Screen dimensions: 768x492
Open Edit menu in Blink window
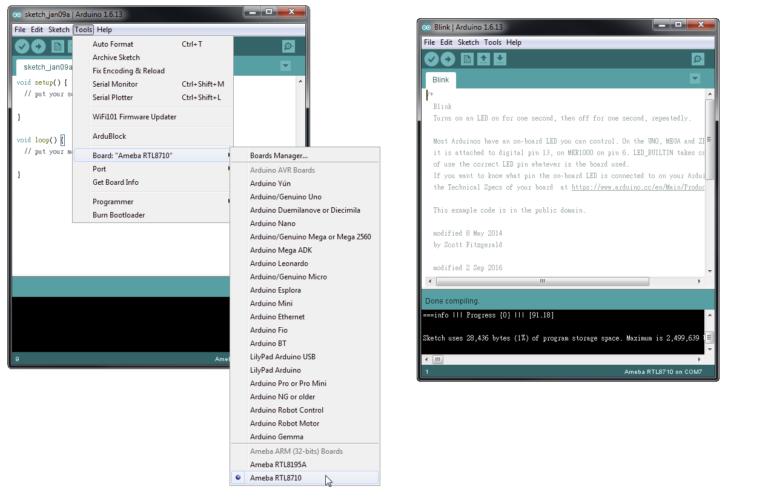(446, 42)
